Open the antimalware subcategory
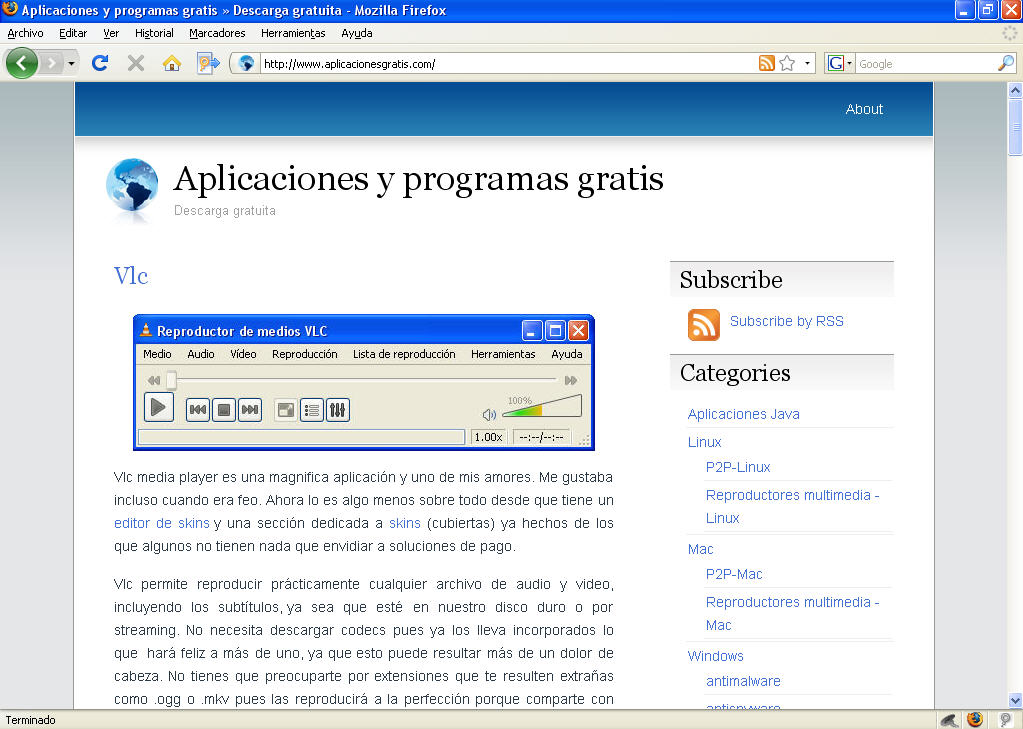Screen dimensions: 1023x729 [x=743, y=681]
